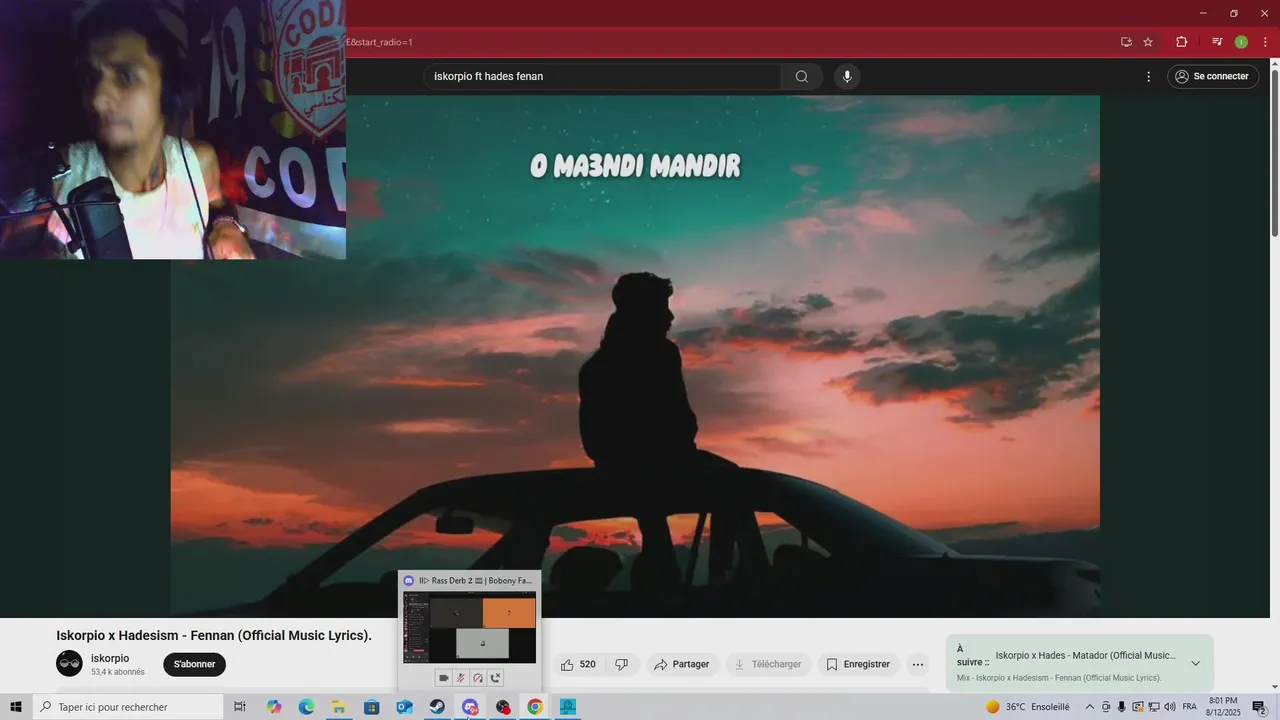Show hidden system tray icons chevron
The width and height of the screenshot is (1280, 720).
[x=1090, y=707]
